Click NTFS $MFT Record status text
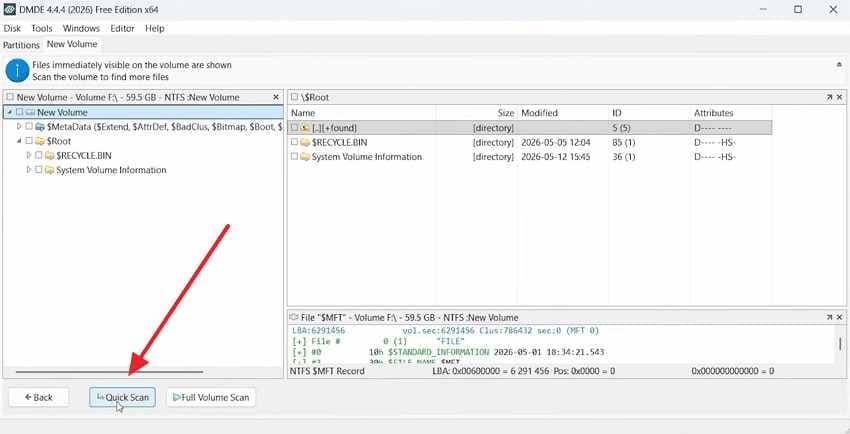The width and height of the screenshot is (850, 434). tap(327, 371)
